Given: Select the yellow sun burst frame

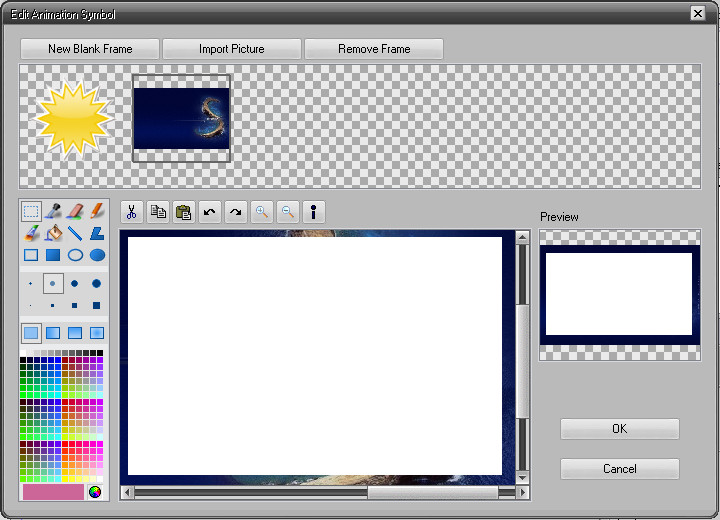Looking at the screenshot, I should [x=73, y=119].
